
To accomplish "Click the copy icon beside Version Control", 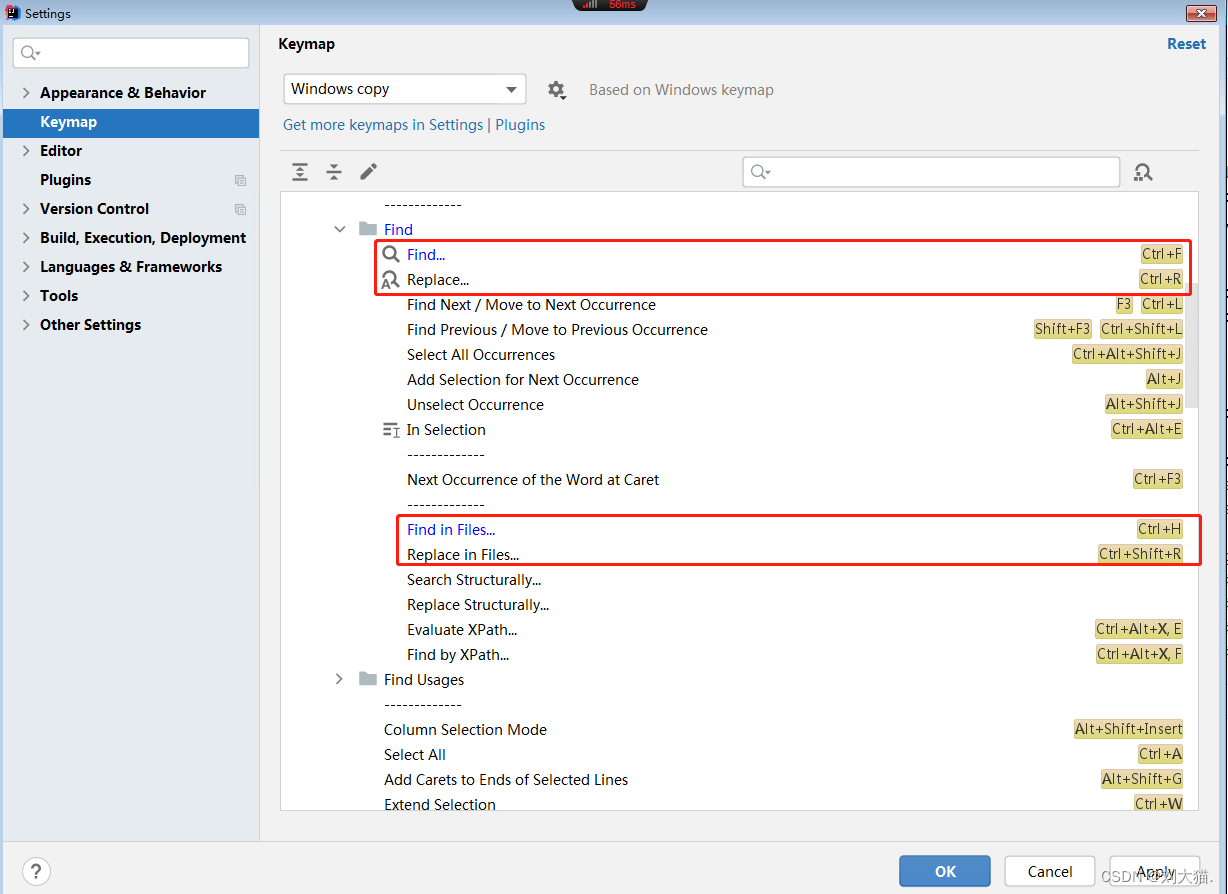I will [x=240, y=210].
